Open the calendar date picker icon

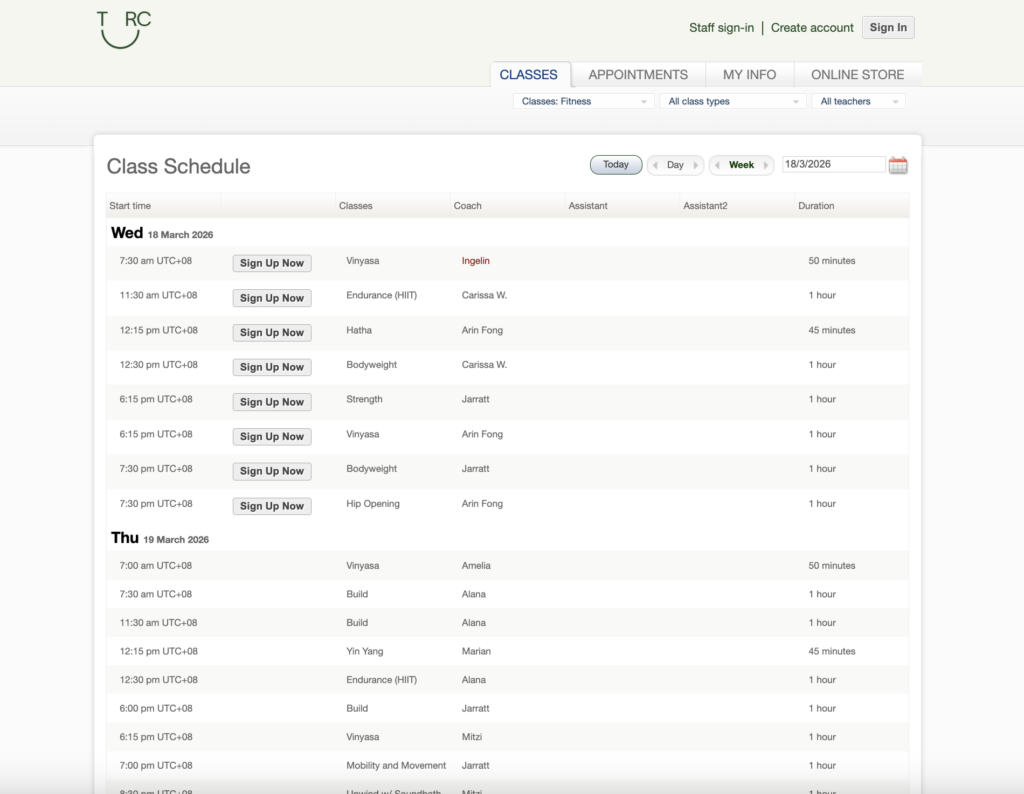pyautogui.click(x=898, y=165)
